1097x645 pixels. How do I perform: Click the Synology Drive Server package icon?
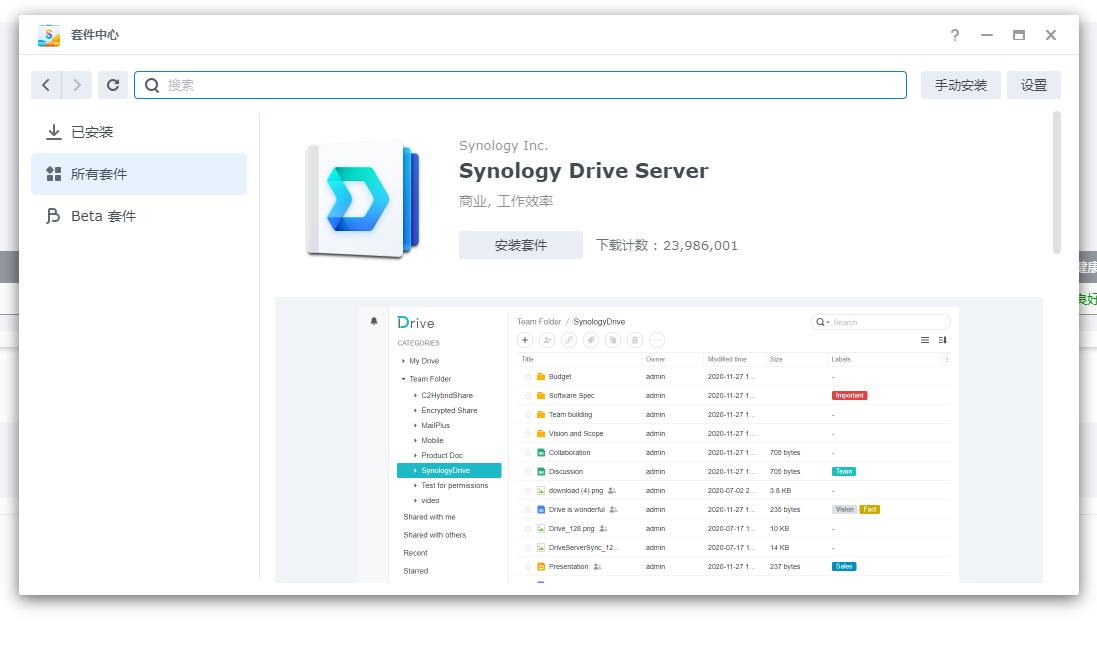pyautogui.click(x=362, y=200)
